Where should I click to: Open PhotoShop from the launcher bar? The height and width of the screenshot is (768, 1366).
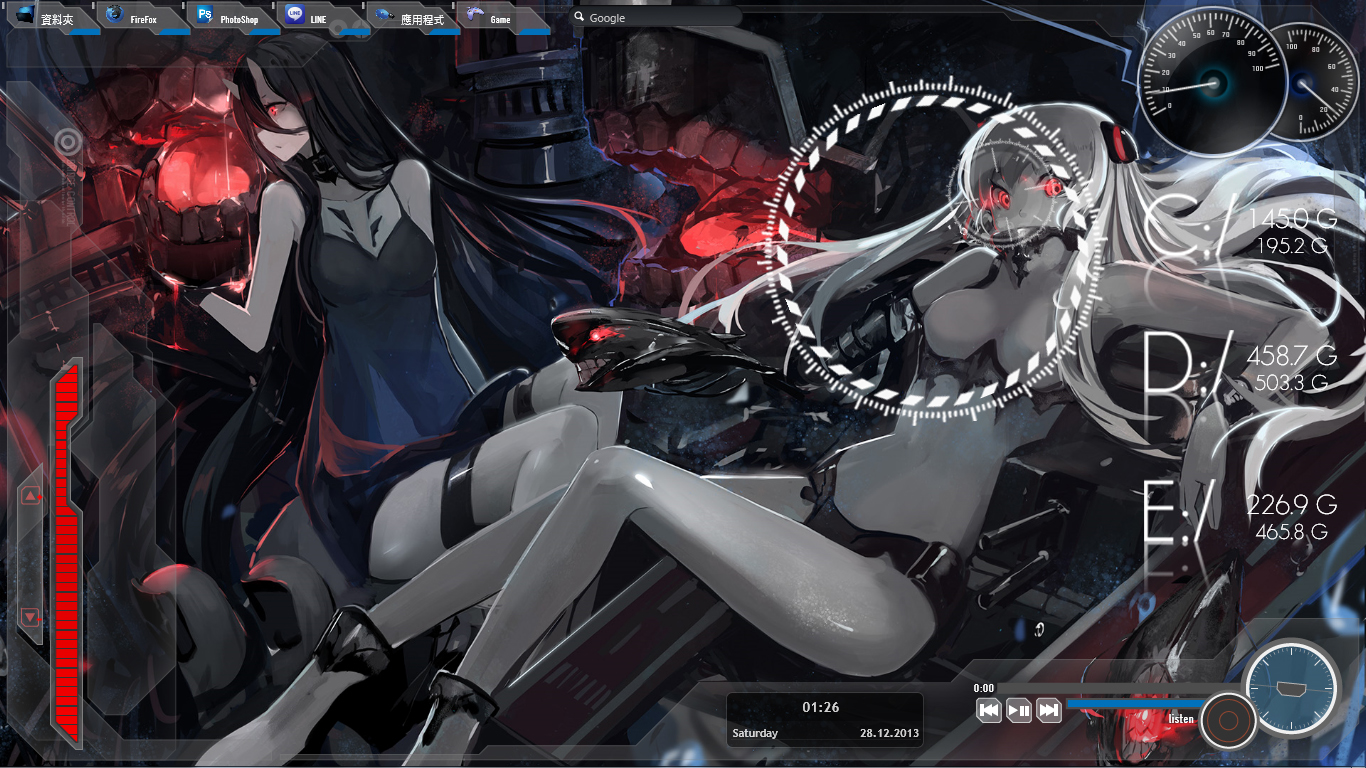[230, 18]
